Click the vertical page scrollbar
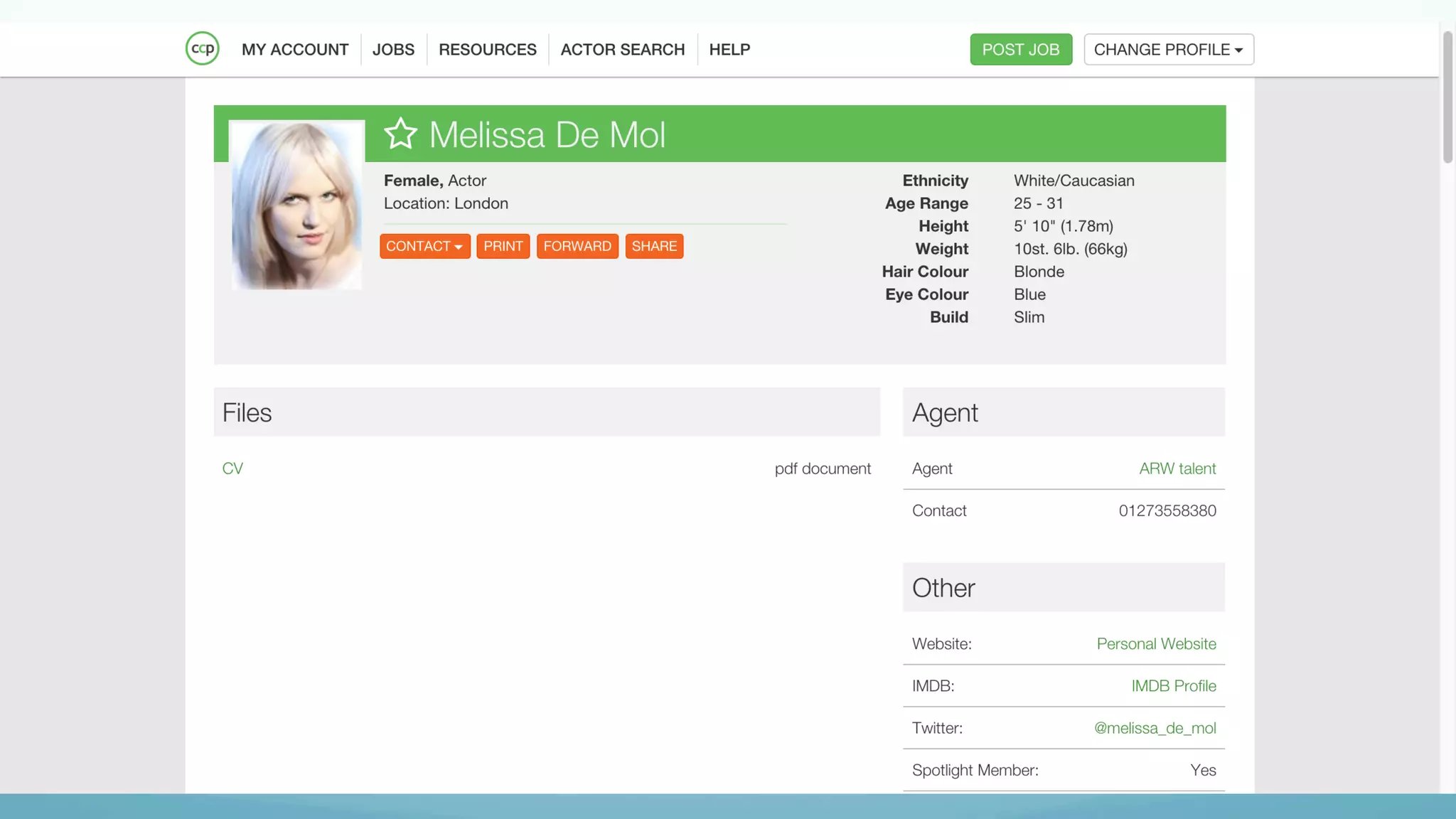This screenshot has height=819, width=1456. (x=1447, y=97)
